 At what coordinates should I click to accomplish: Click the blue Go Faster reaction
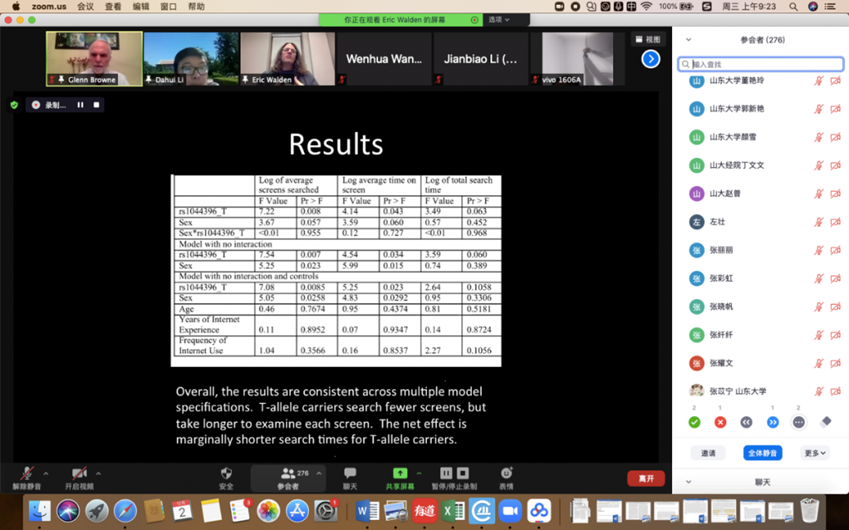772,422
